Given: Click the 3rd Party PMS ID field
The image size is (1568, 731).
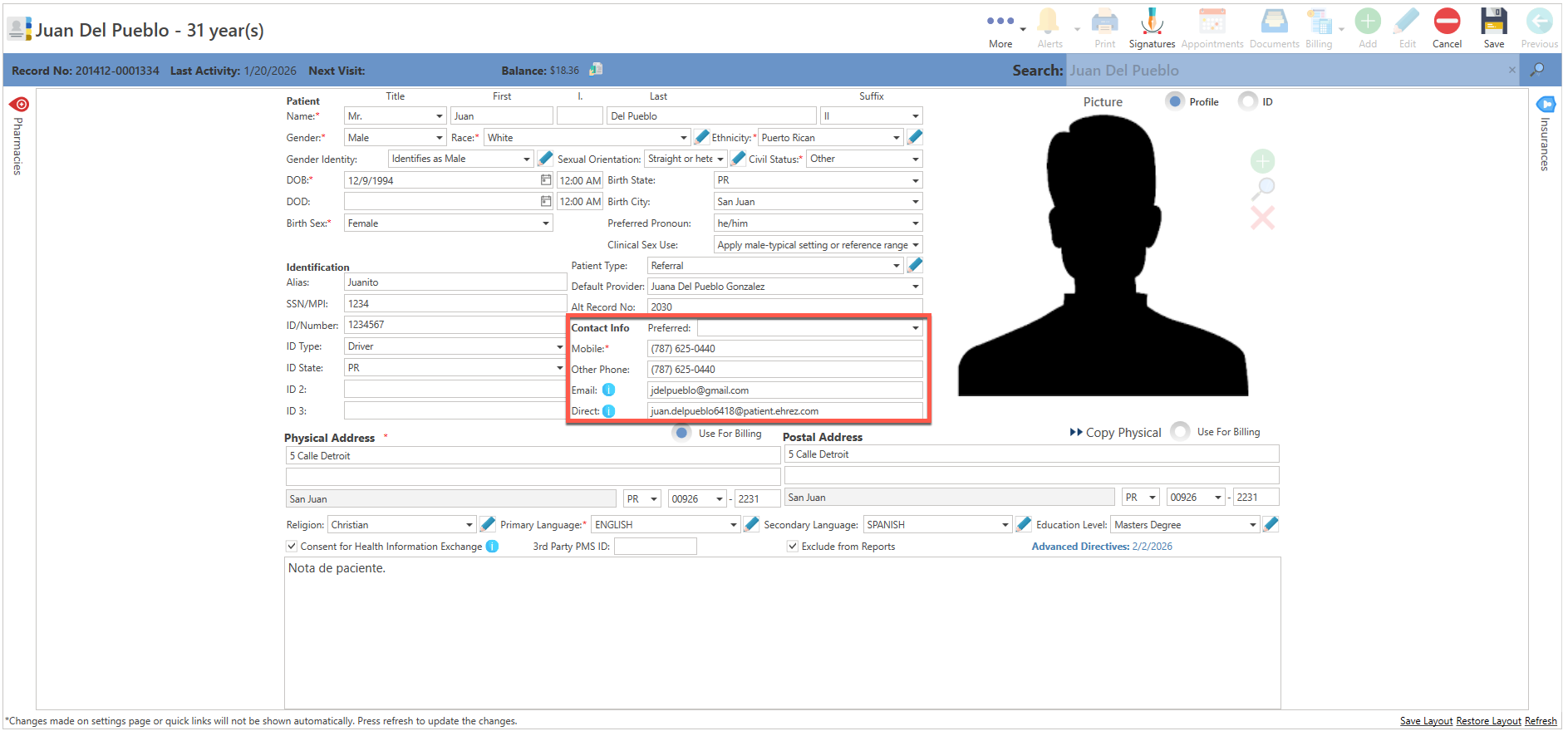Looking at the screenshot, I should 655,546.
